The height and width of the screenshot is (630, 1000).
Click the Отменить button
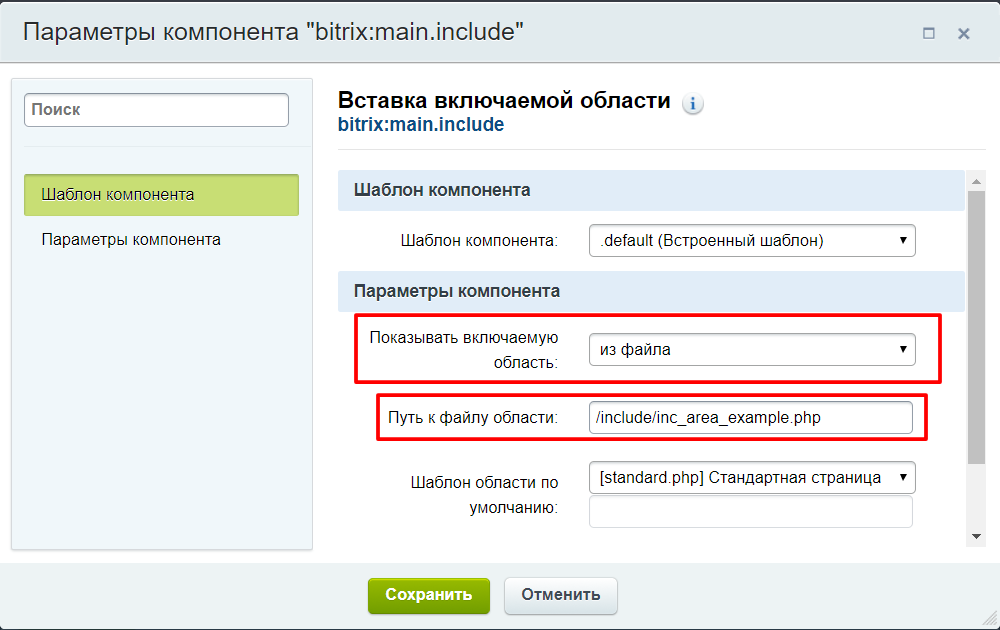561,596
